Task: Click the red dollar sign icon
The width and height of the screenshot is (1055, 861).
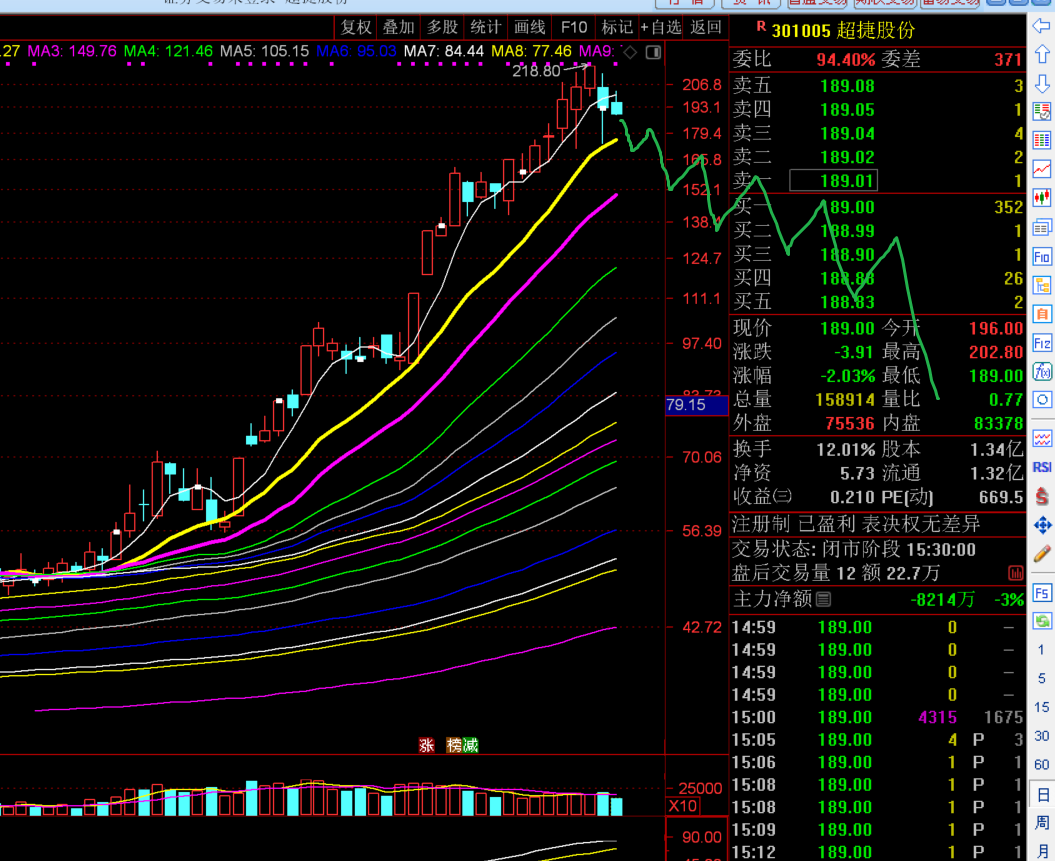Action: (1042, 496)
